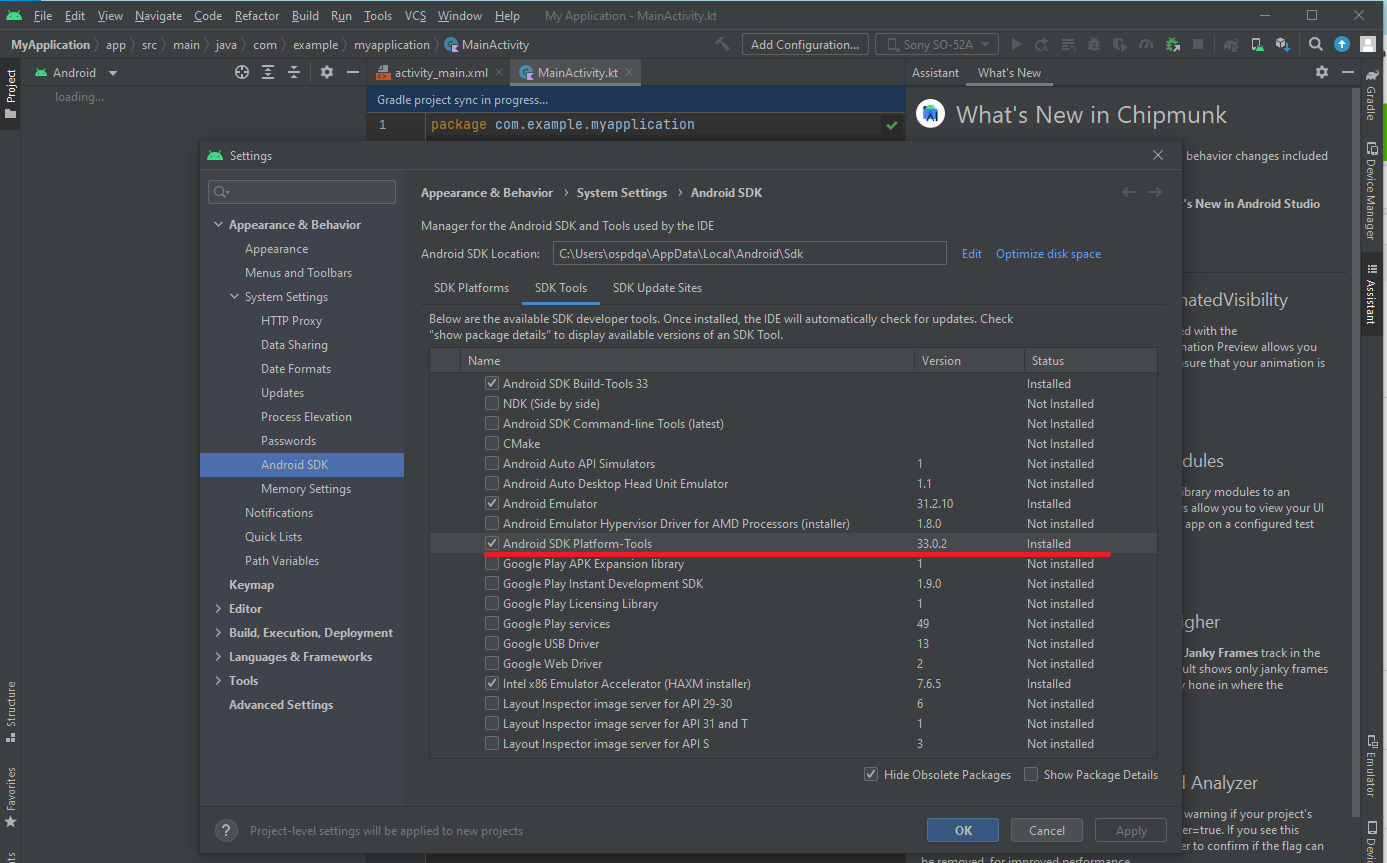Click Expand All icon in Project panel
This screenshot has height=863, width=1387.
click(x=268, y=72)
